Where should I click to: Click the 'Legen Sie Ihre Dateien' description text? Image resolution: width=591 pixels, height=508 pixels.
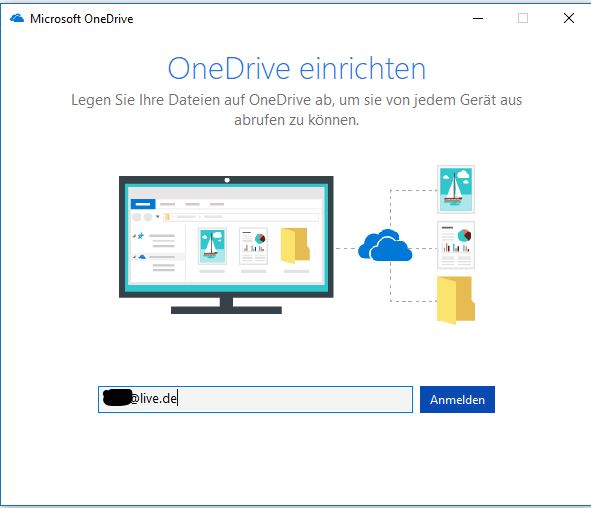point(297,110)
